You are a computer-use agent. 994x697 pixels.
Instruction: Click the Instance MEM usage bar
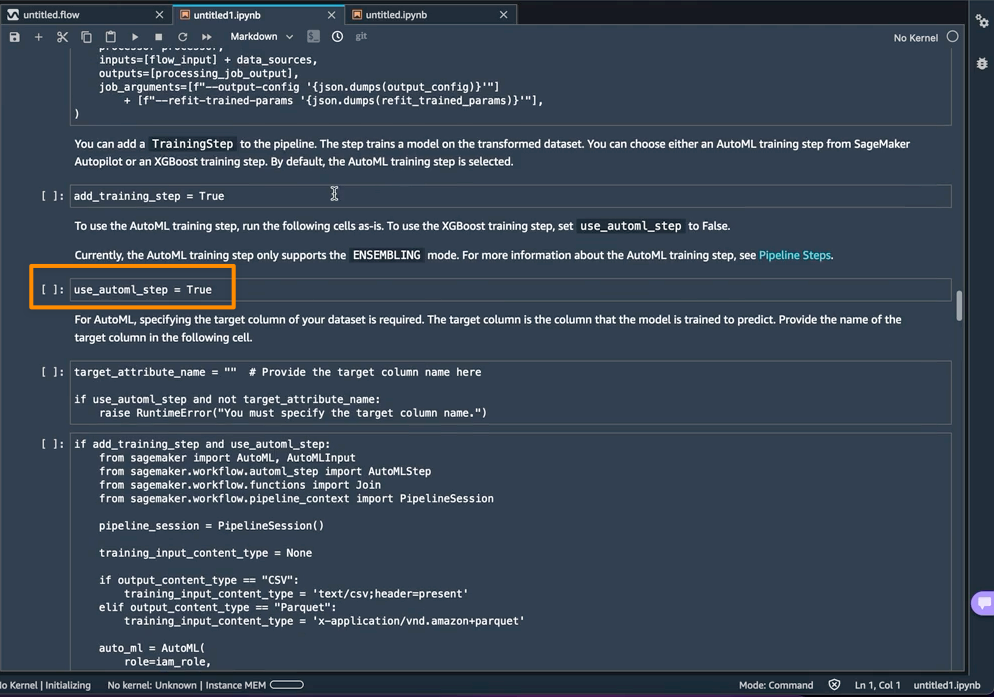[x=287, y=685]
